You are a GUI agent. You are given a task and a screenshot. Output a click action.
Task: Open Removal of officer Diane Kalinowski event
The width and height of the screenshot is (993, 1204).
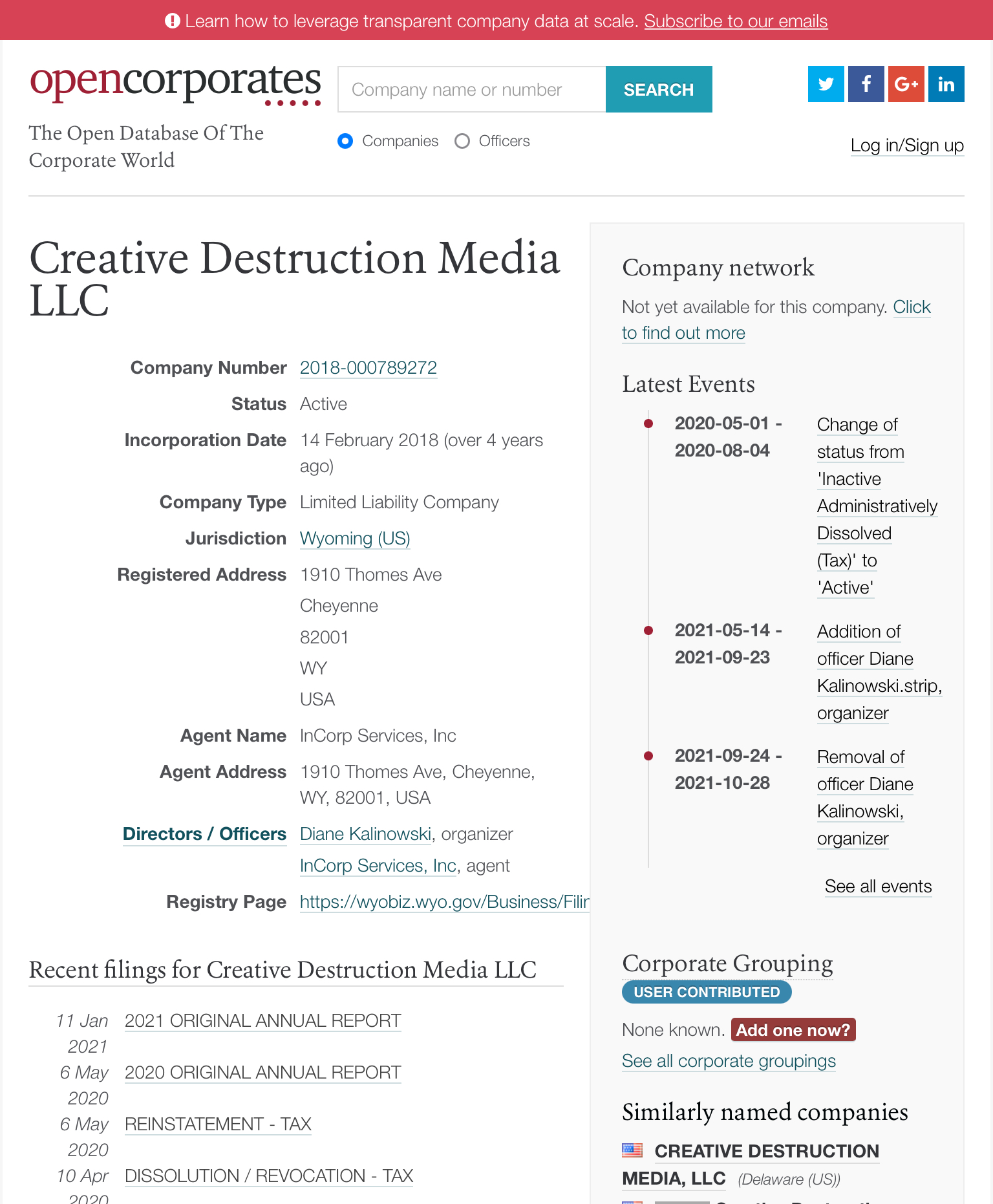(865, 797)
